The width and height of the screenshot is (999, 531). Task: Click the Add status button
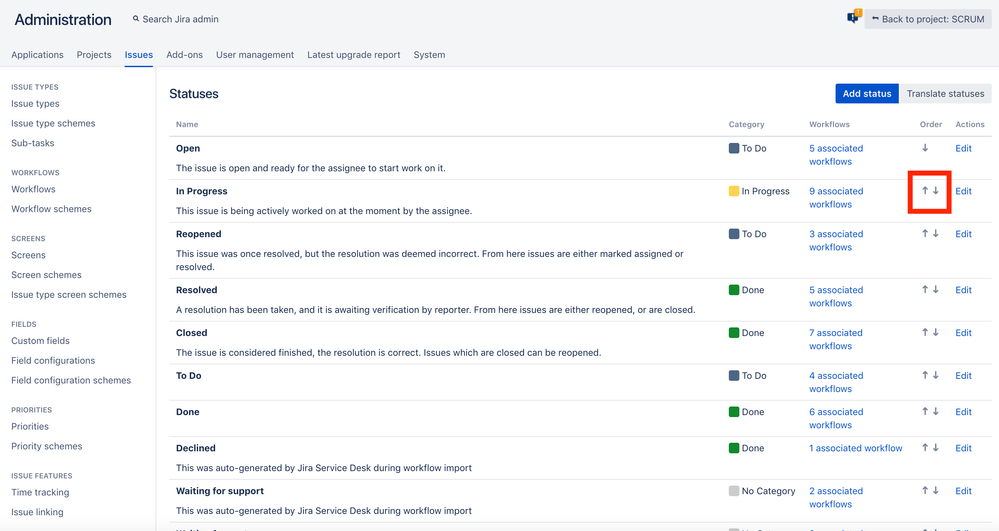pyautogui.click(x=866, y=94)
